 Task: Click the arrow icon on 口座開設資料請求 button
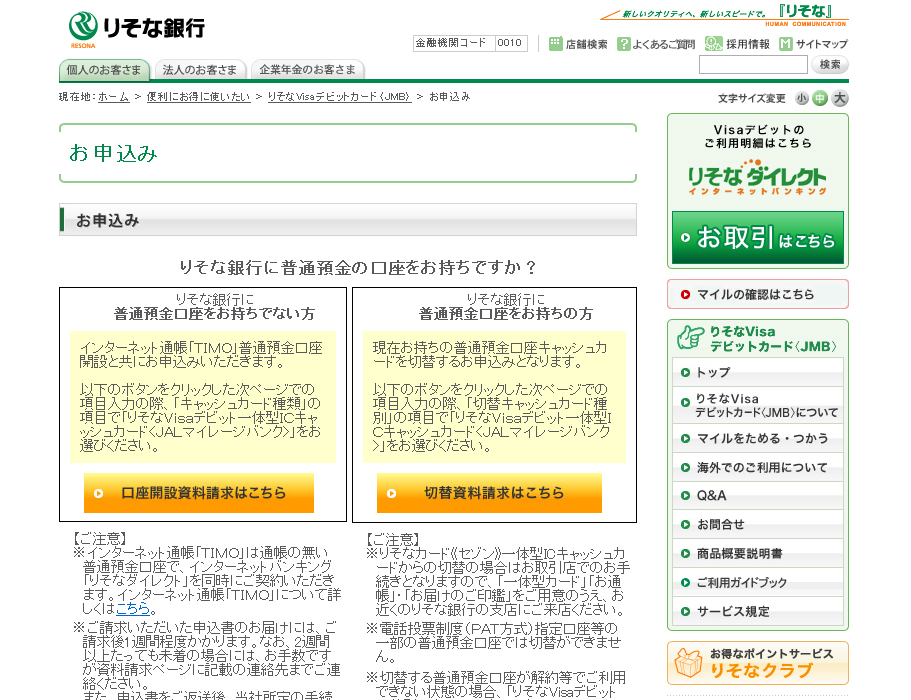[99, 493]
